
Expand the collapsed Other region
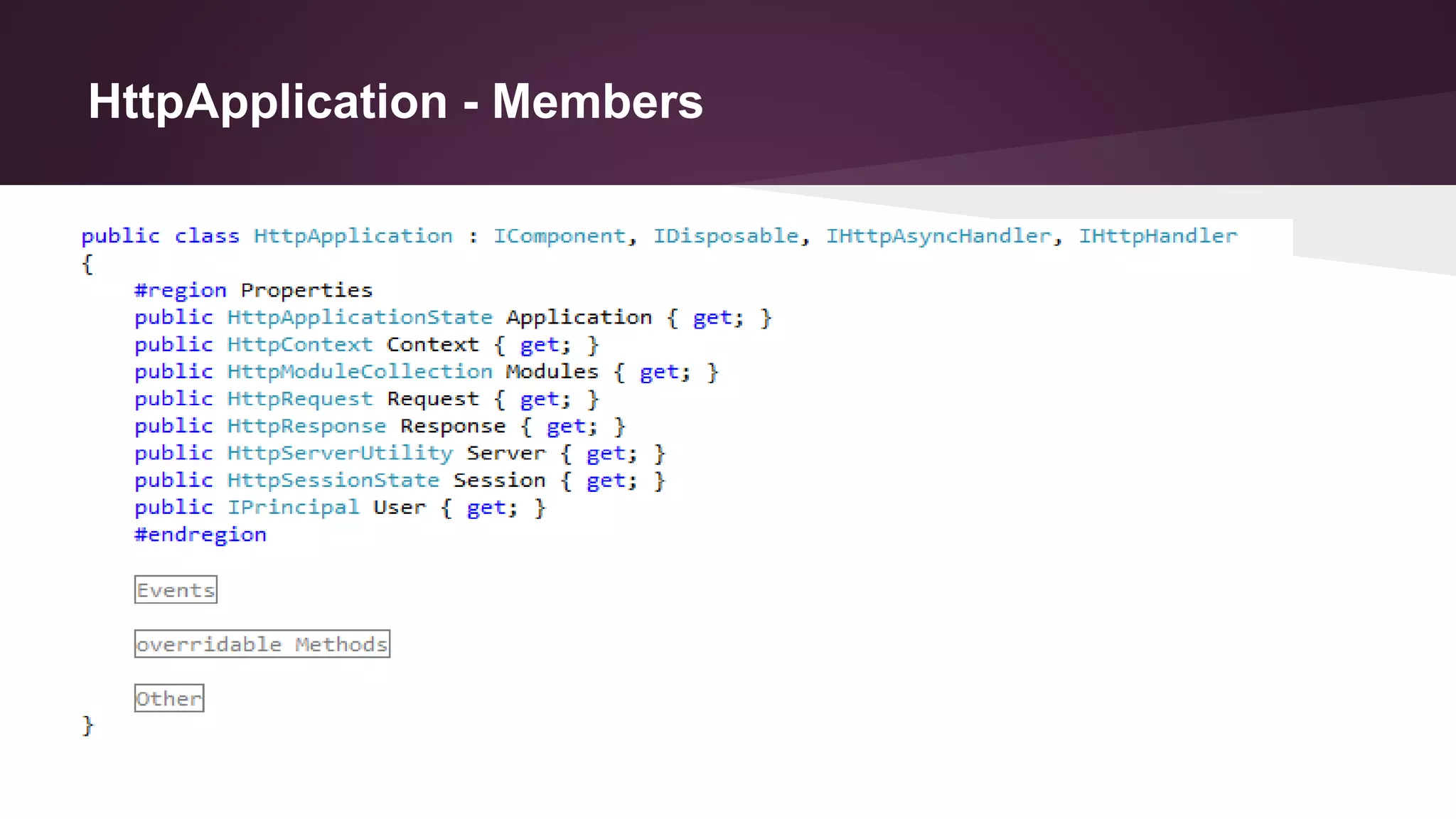pyautogui.click(x=168, y=699)
